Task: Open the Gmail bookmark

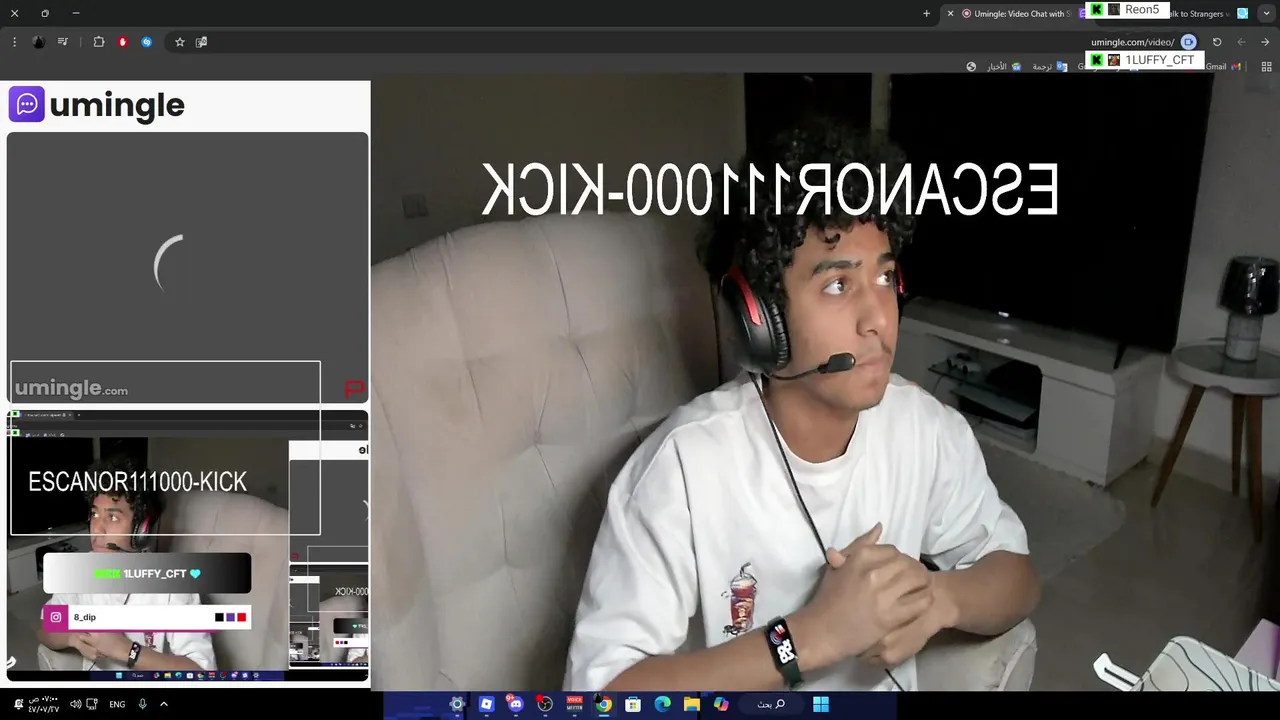Action: point(1222,67)
